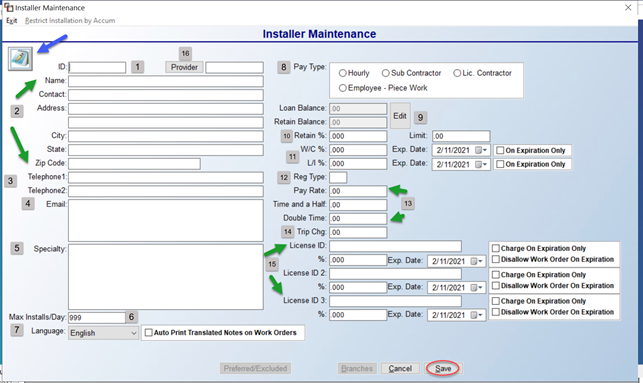The width and height of the screenshot is (643, 383).
Task: Click the Trip Chg field
Action: coord(358,233)
